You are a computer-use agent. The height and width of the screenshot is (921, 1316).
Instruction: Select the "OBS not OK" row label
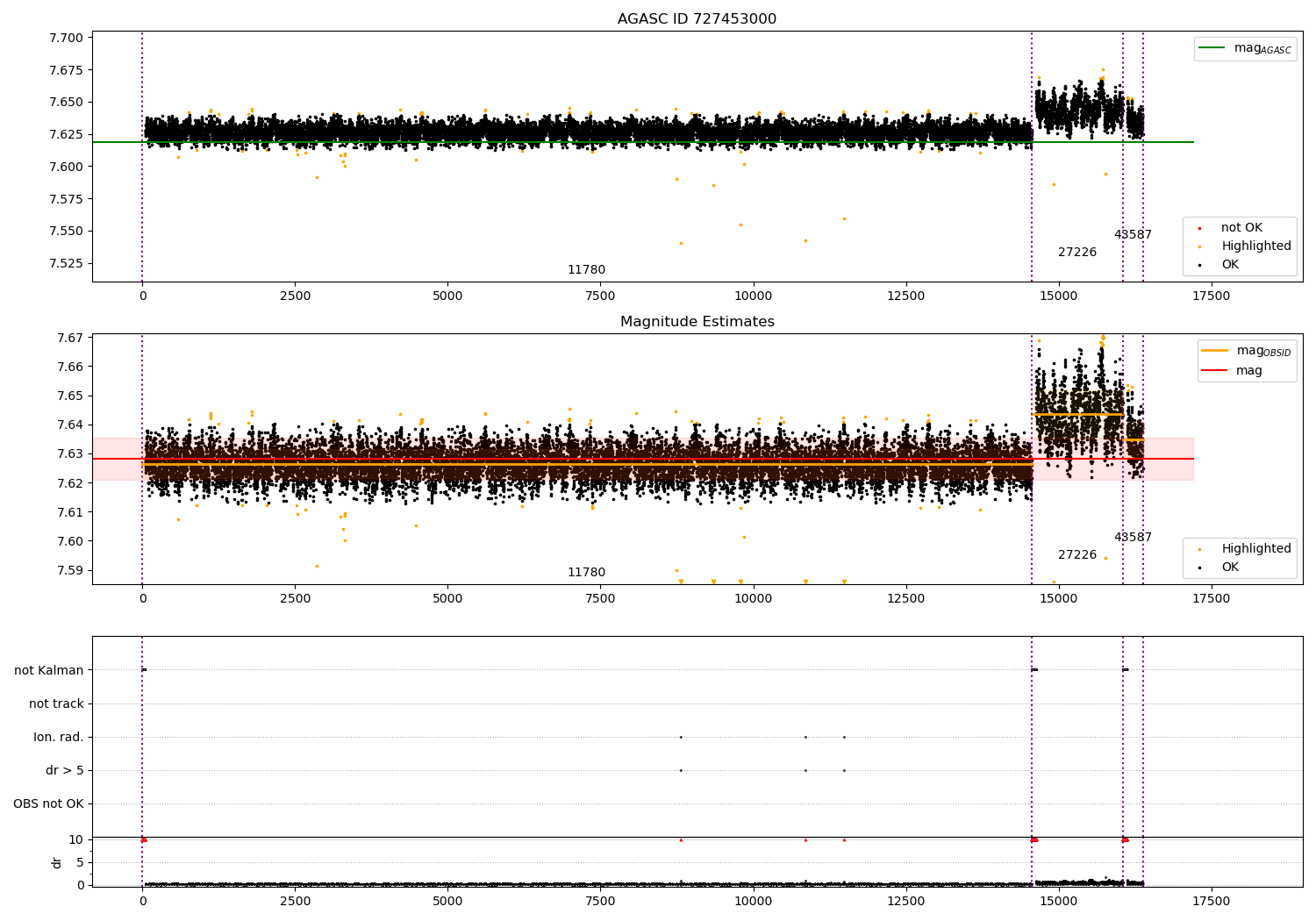[48, 803]
